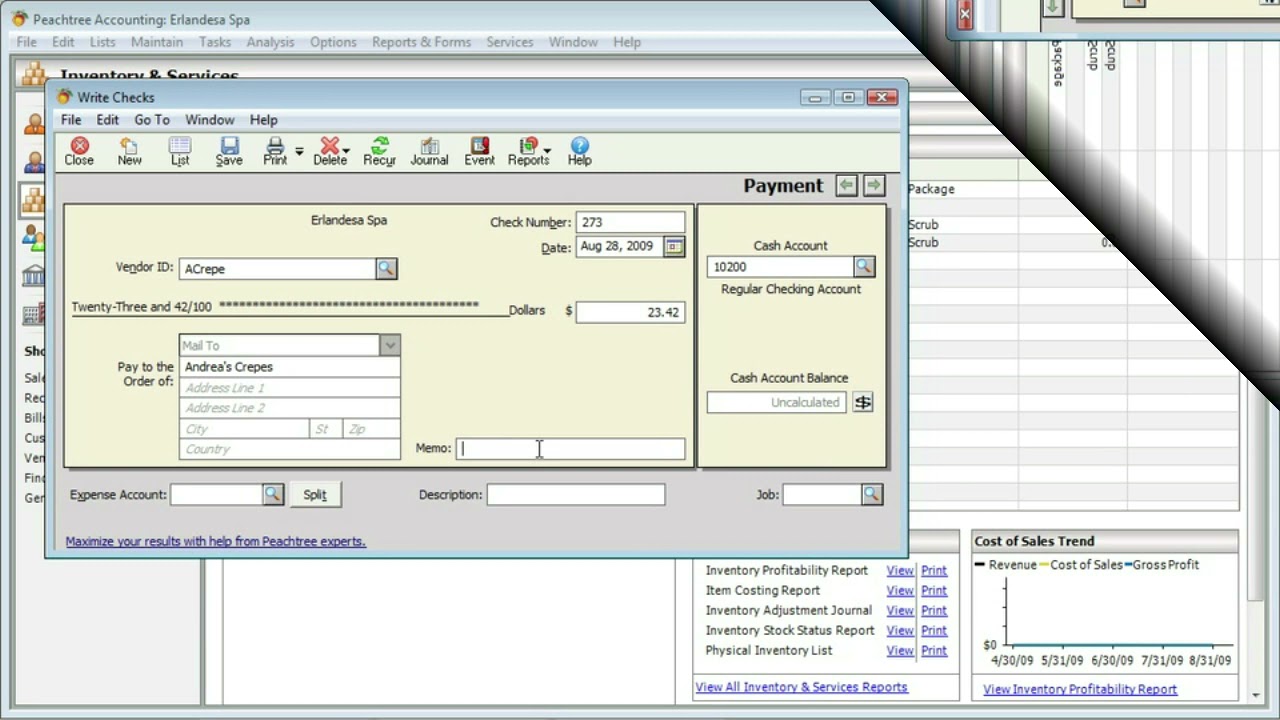Expand the Mail To dropdown
1280x720 pixels.
click(x=390, y=345)
